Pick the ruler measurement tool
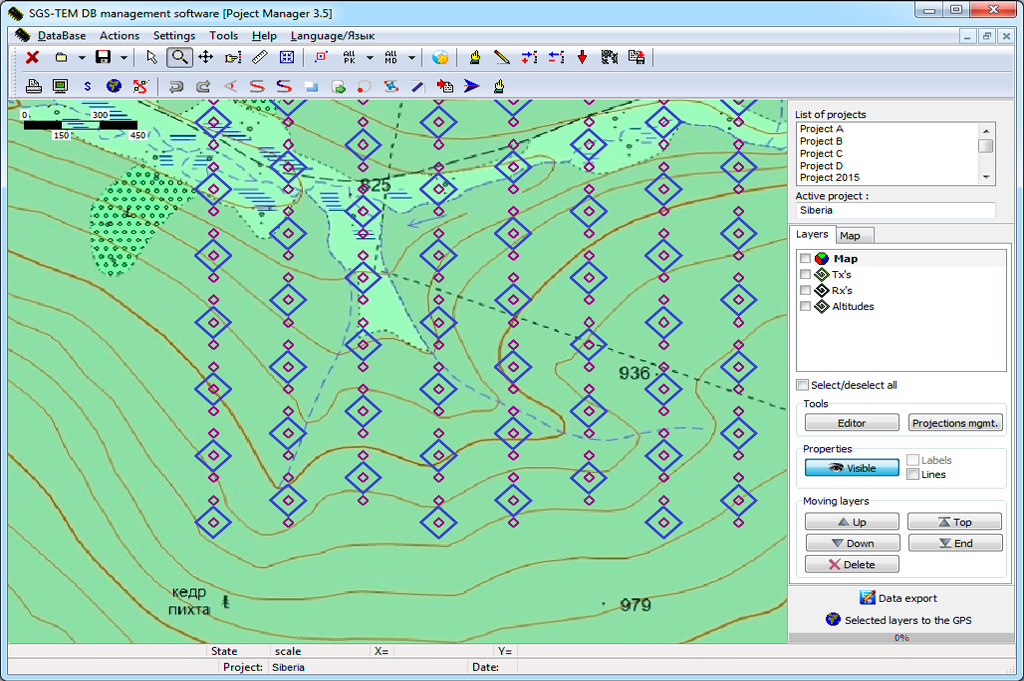The height and width of the screenshot is (681, 1024). (260, 57)
